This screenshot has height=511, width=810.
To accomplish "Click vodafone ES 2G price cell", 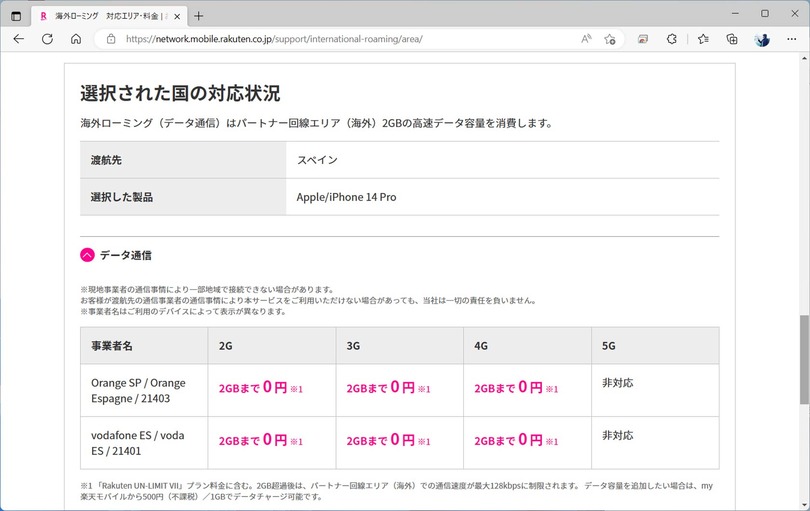I will coord(272,443).
